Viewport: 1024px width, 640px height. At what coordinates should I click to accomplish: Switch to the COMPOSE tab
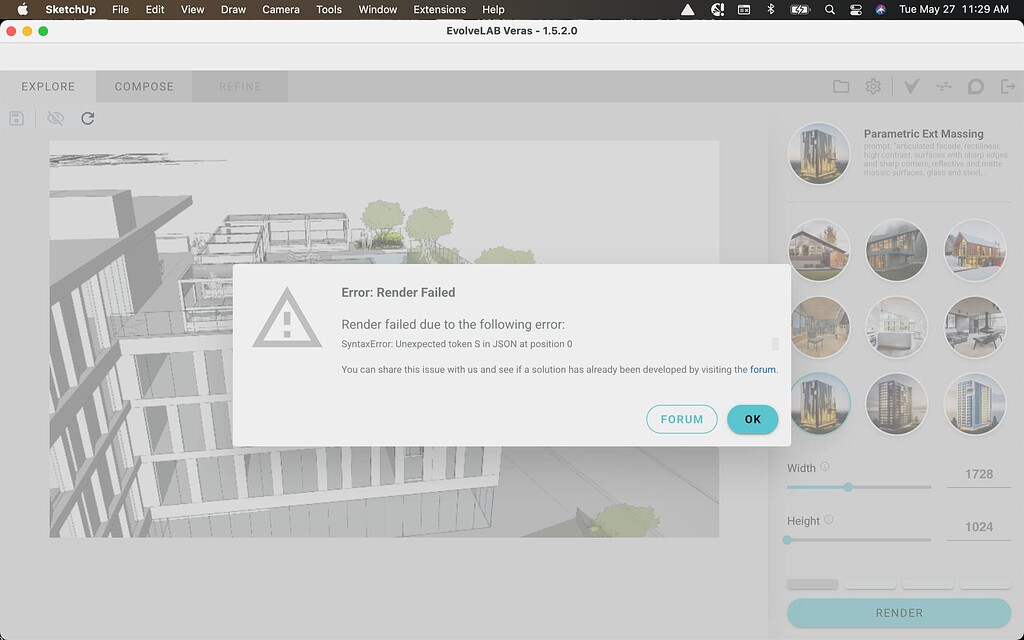(143, 86)
